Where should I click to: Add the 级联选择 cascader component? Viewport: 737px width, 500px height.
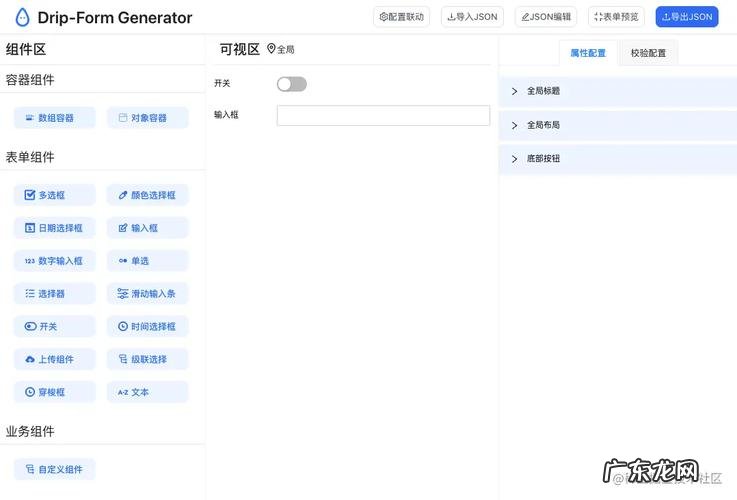[x=147, y=359]
